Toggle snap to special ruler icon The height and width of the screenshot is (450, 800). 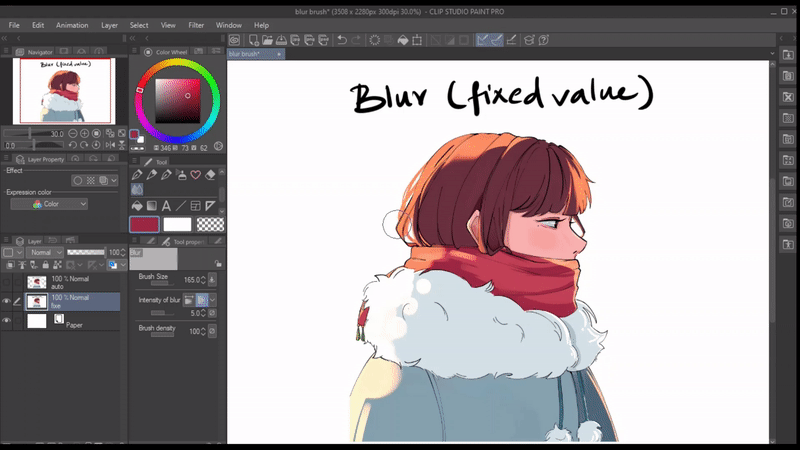(x=496, y=40)
